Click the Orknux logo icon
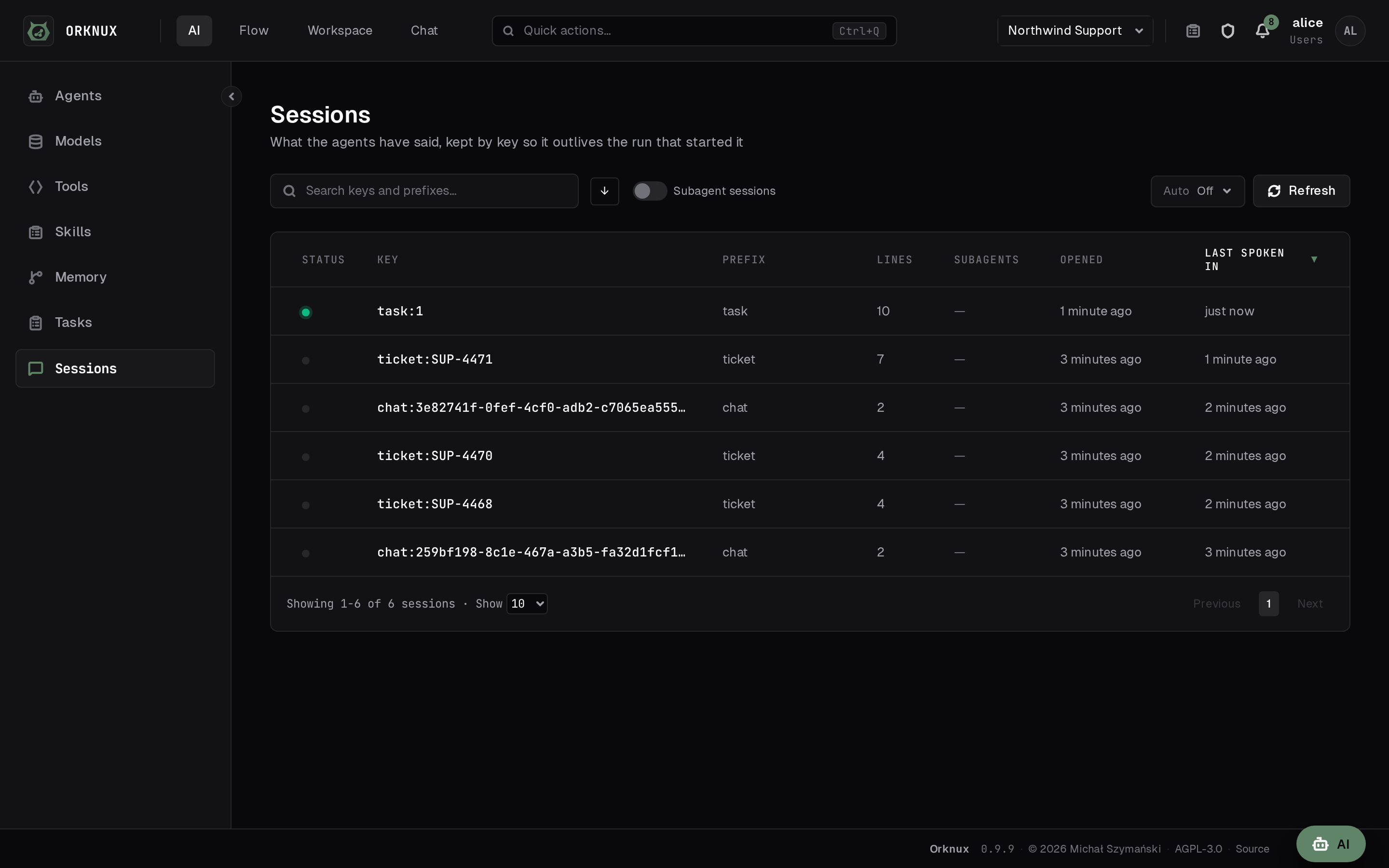The image size is (1389, 868). click(39, 31)
